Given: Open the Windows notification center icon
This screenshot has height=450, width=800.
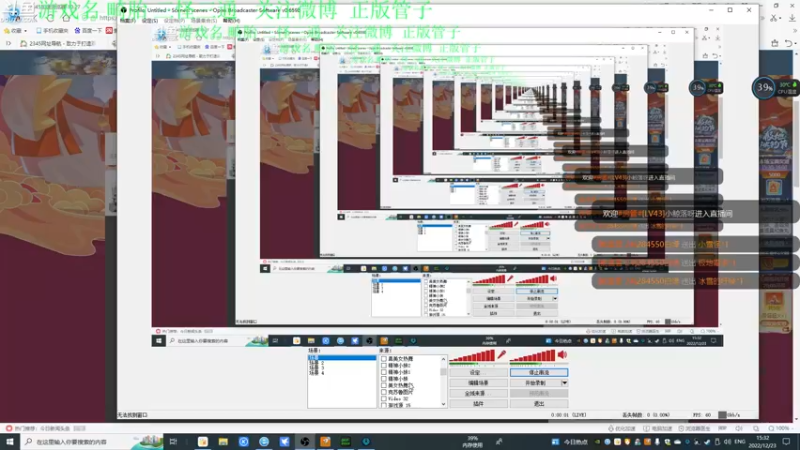Looking at the screenshot, I should point(786,441).
